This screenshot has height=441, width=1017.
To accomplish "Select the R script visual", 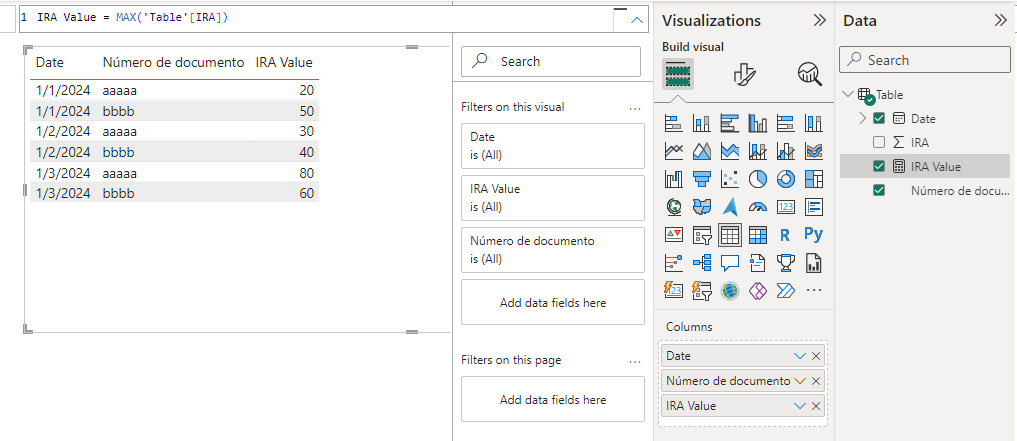I will (x=785, y=235).
